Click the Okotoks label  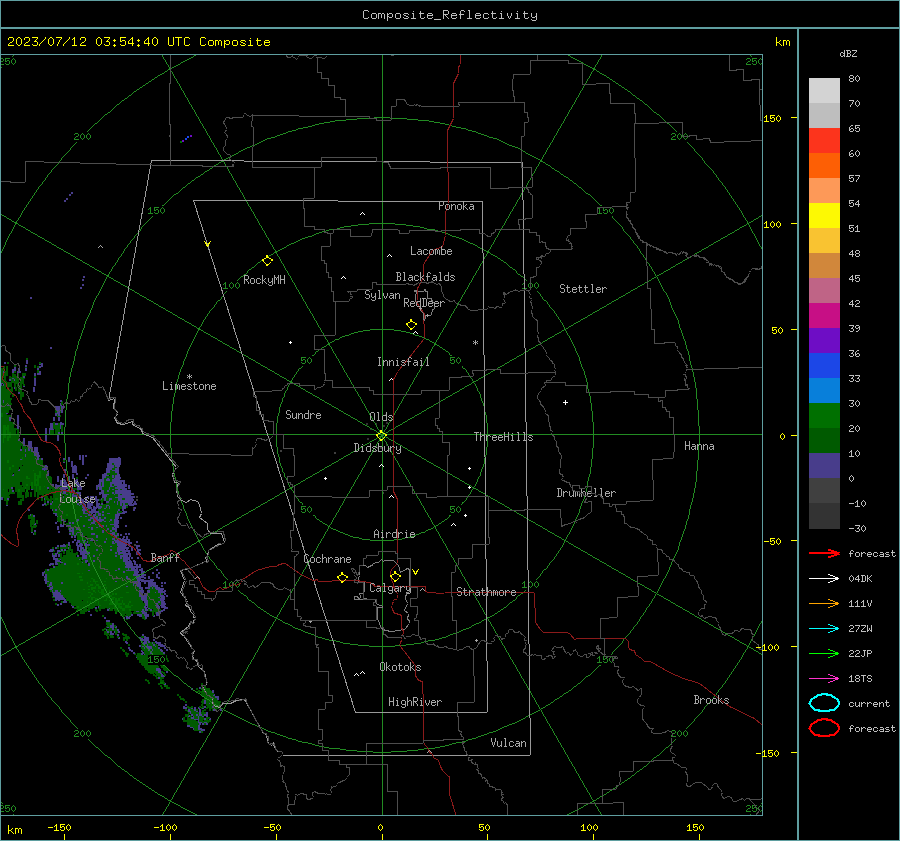coord(400,667)
